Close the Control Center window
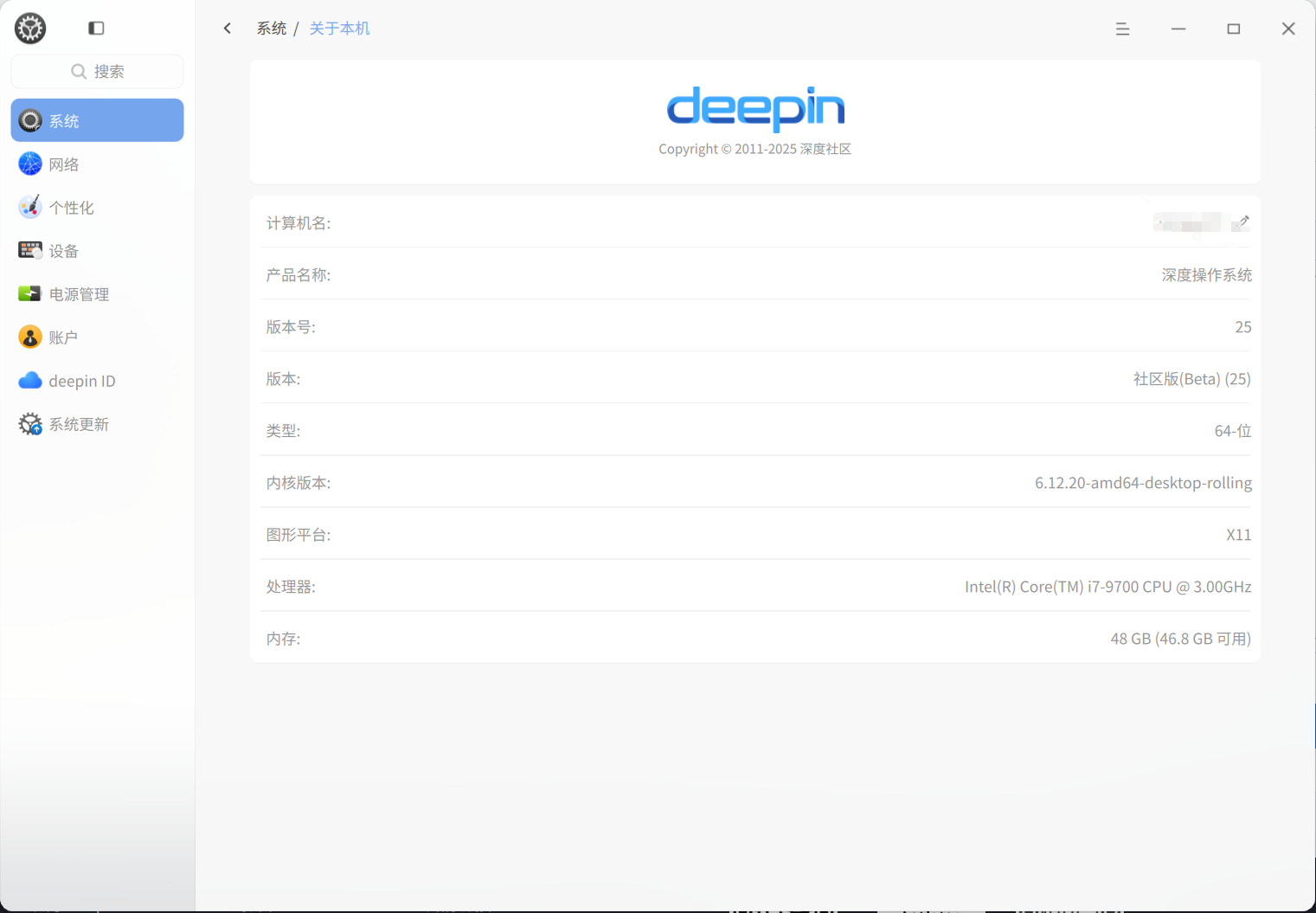 tap(1288, 29)
